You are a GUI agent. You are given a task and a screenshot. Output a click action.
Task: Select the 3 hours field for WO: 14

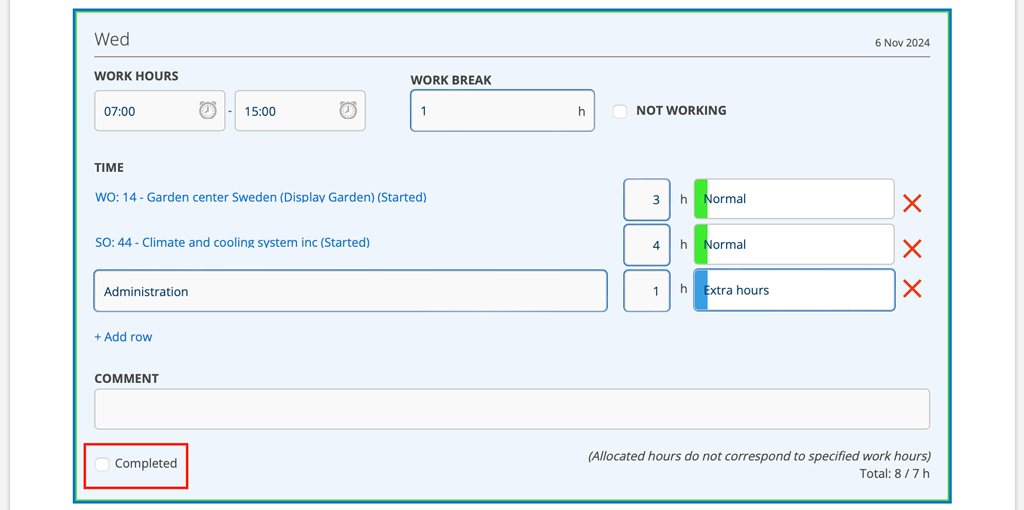(x=647, y=199)
